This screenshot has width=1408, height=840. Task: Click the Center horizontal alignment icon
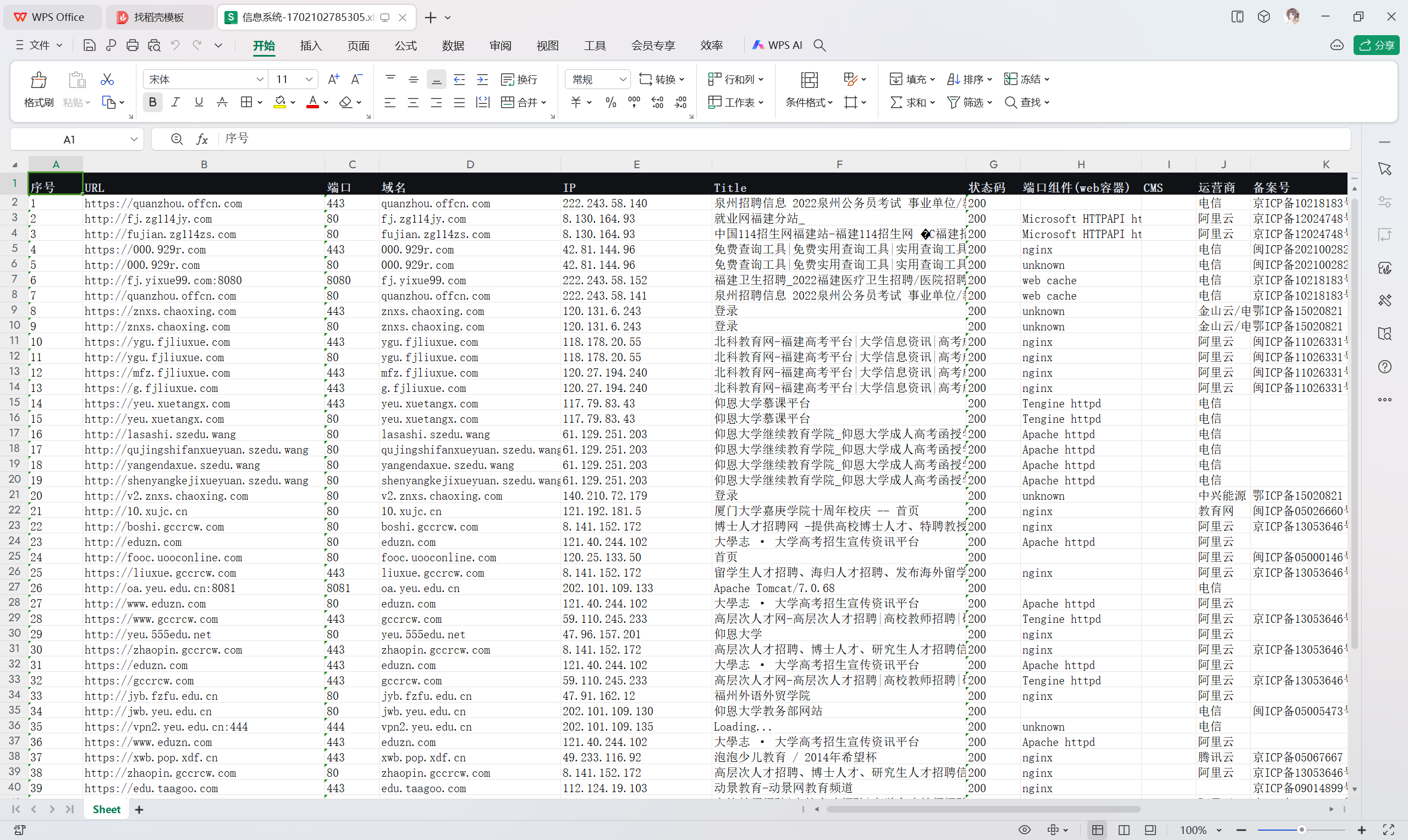pos(413,102)
